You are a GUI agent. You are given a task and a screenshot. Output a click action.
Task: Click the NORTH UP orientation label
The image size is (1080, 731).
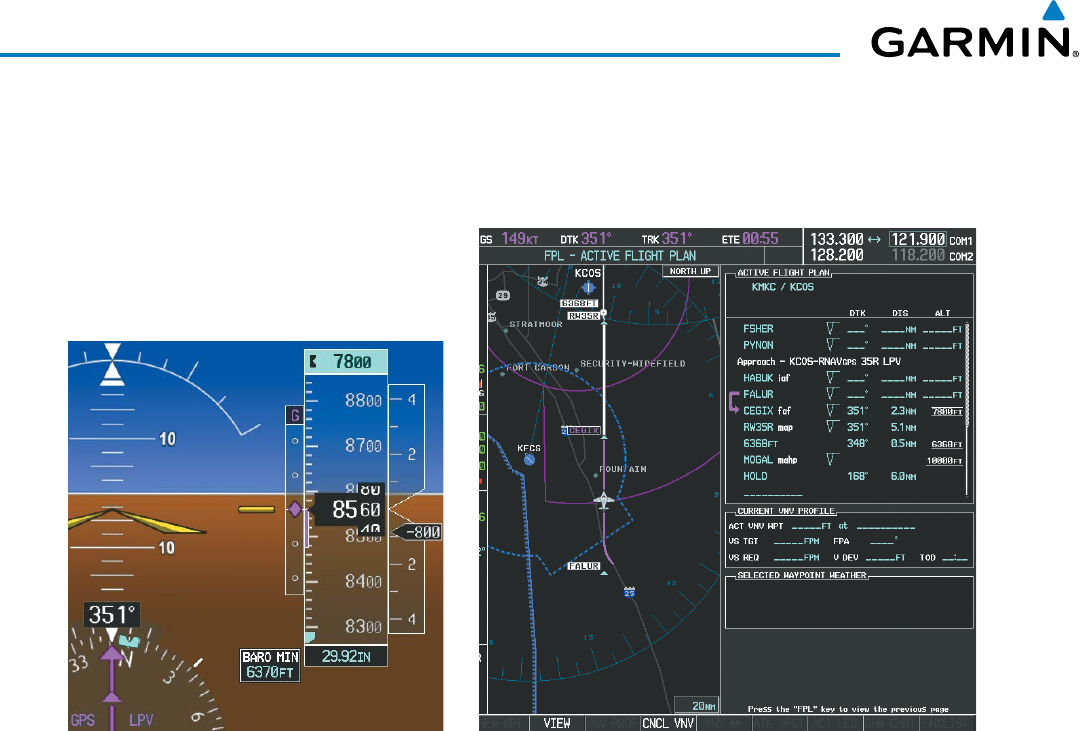(690, 271)
